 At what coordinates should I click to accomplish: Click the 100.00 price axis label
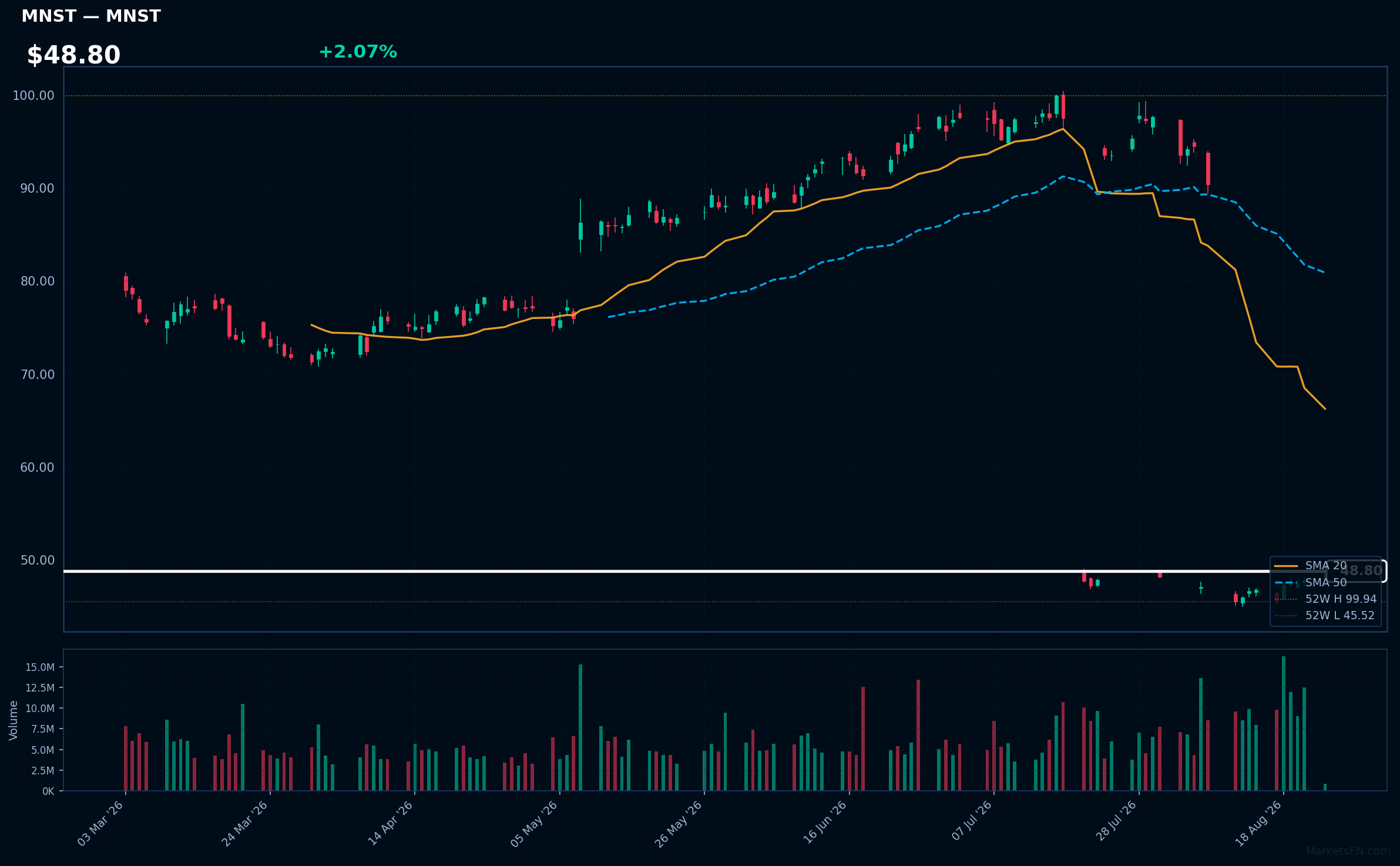tap(33, 96)
